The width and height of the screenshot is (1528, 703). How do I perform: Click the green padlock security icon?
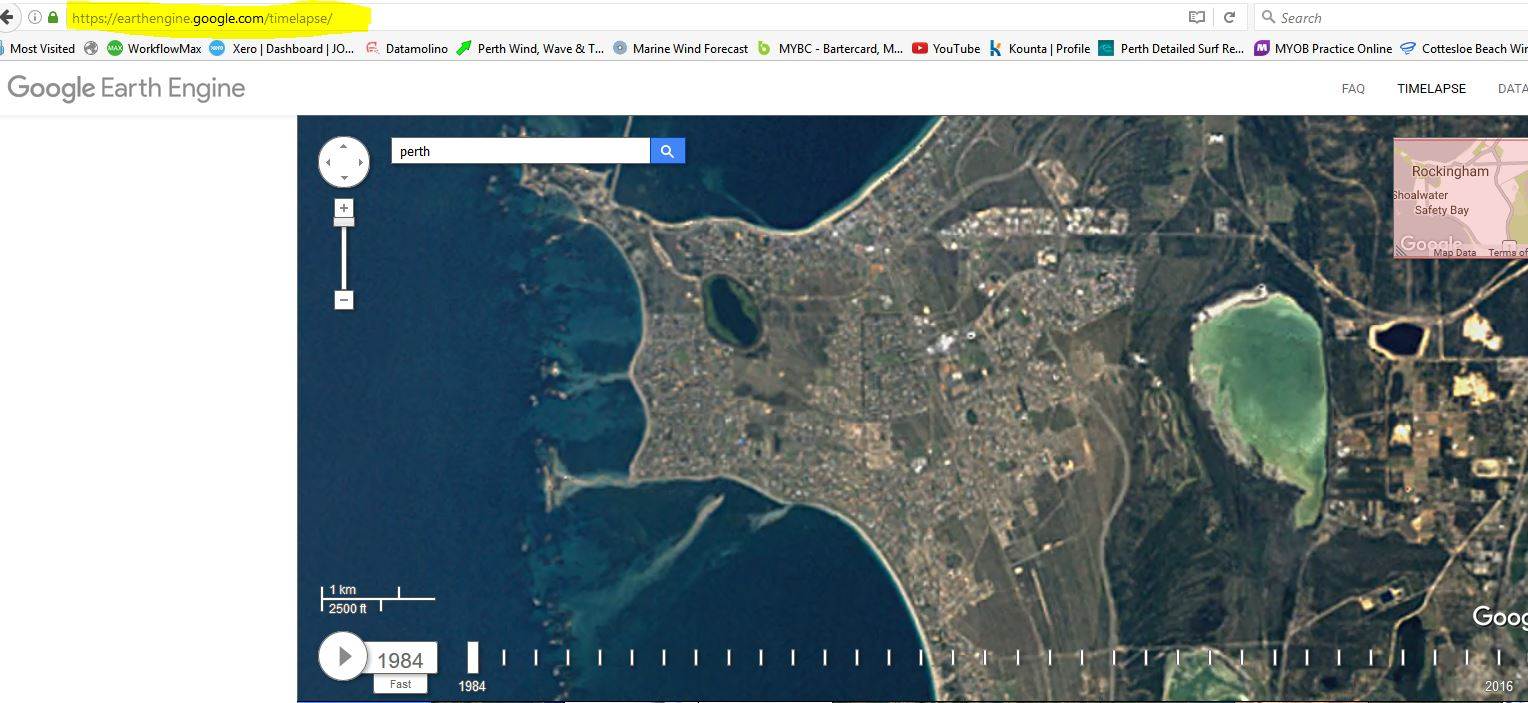click(x=53, y=17)
